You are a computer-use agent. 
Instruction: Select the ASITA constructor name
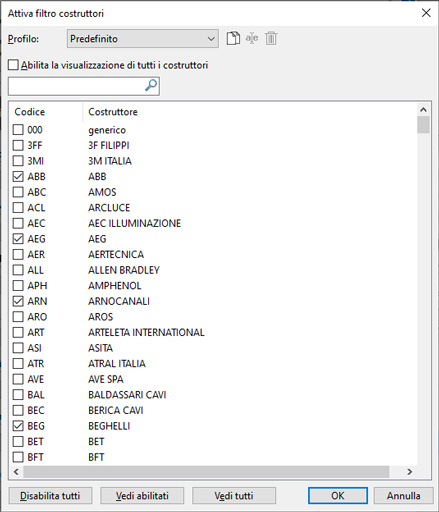100,348
